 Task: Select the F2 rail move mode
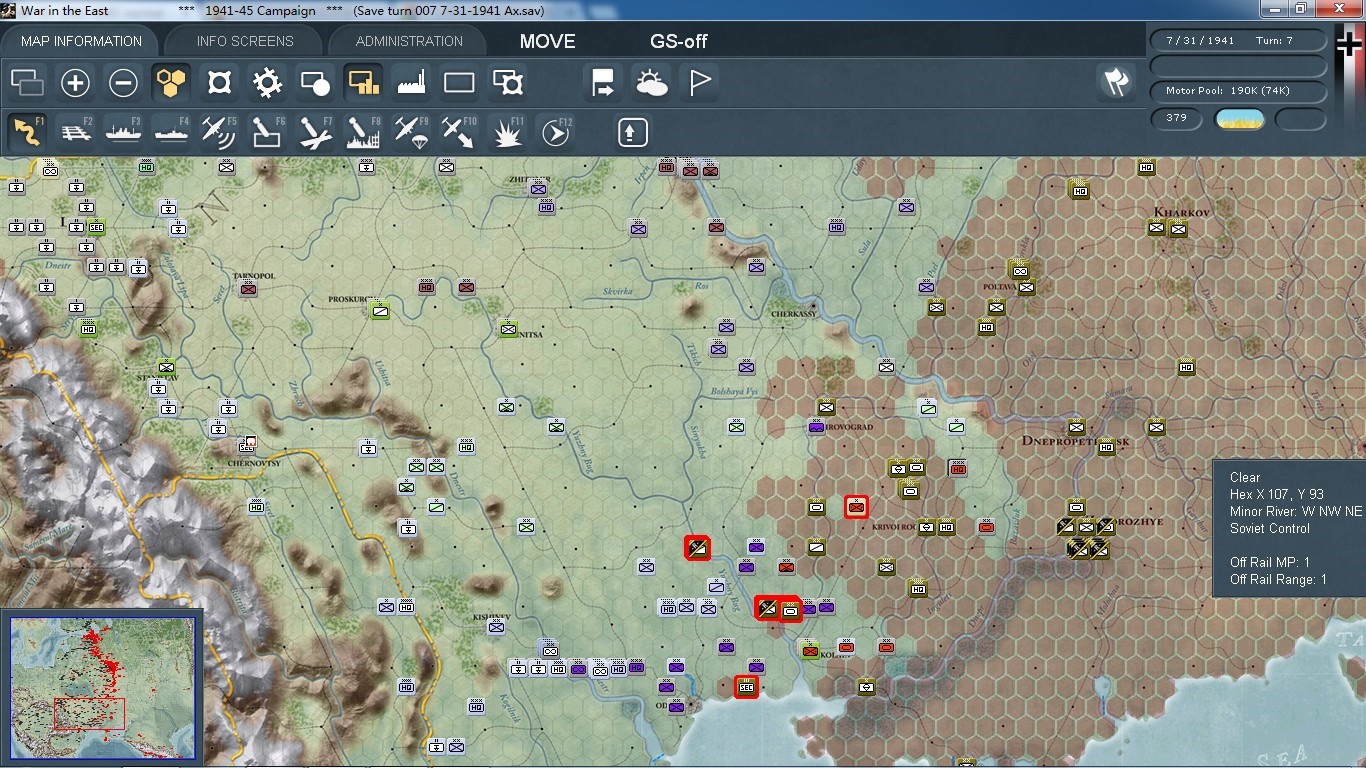pyautogui.click(x=76, y=132)
